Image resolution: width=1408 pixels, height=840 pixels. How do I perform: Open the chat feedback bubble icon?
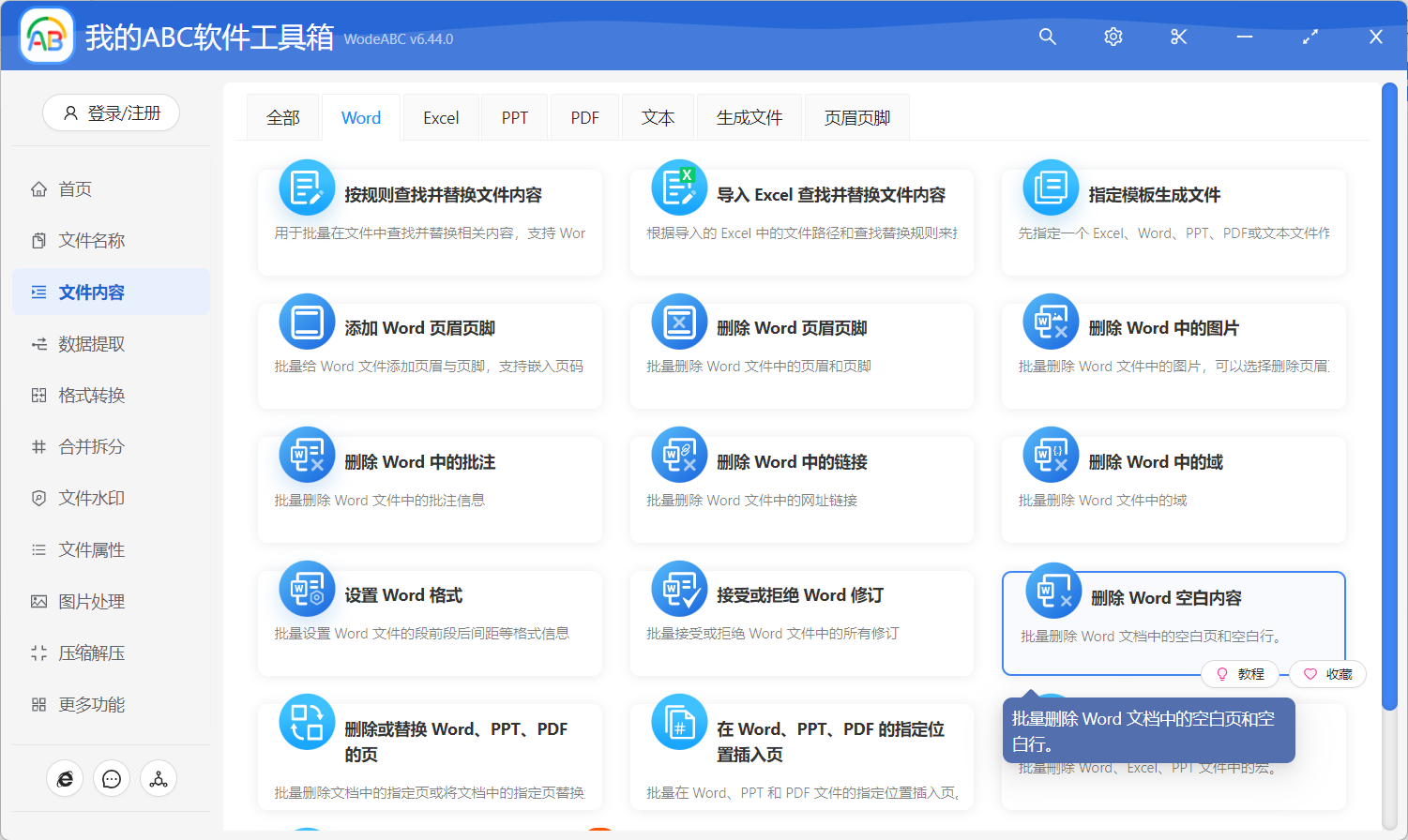[x=111, y=778]
